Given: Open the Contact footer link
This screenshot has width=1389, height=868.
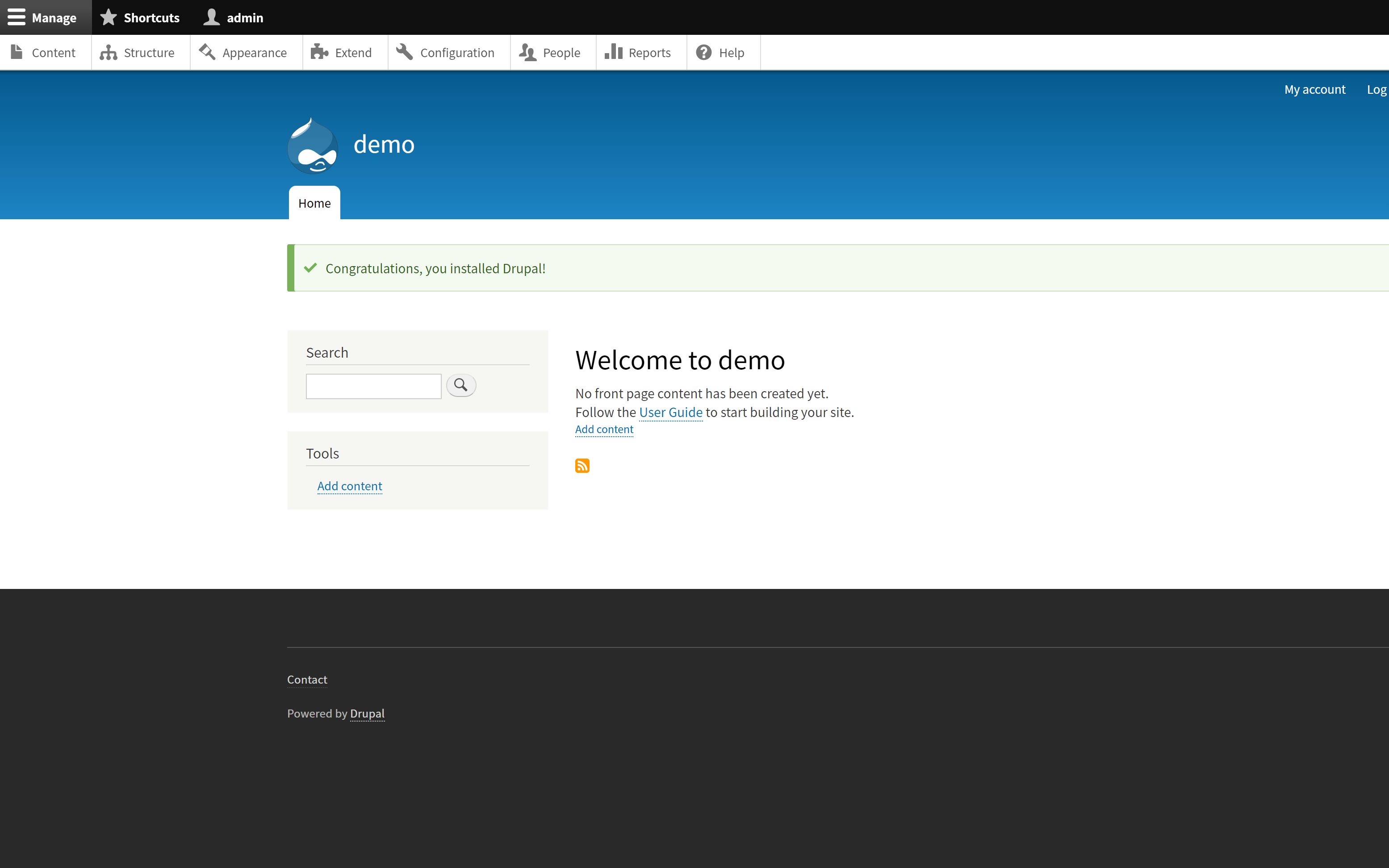Looking at the screenshot, I should (307, 680).
